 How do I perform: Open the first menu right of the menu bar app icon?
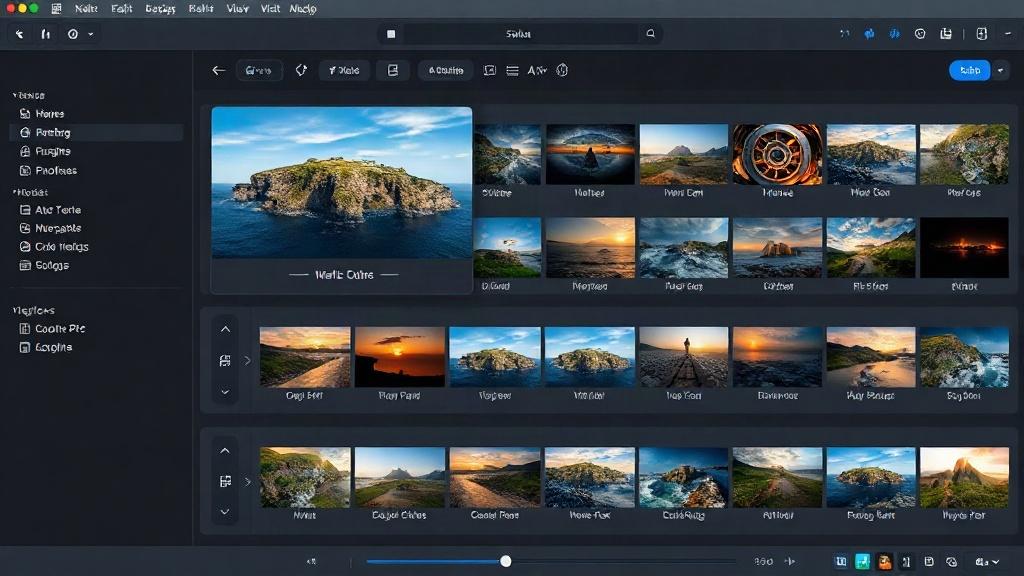[x=86, y=8]
